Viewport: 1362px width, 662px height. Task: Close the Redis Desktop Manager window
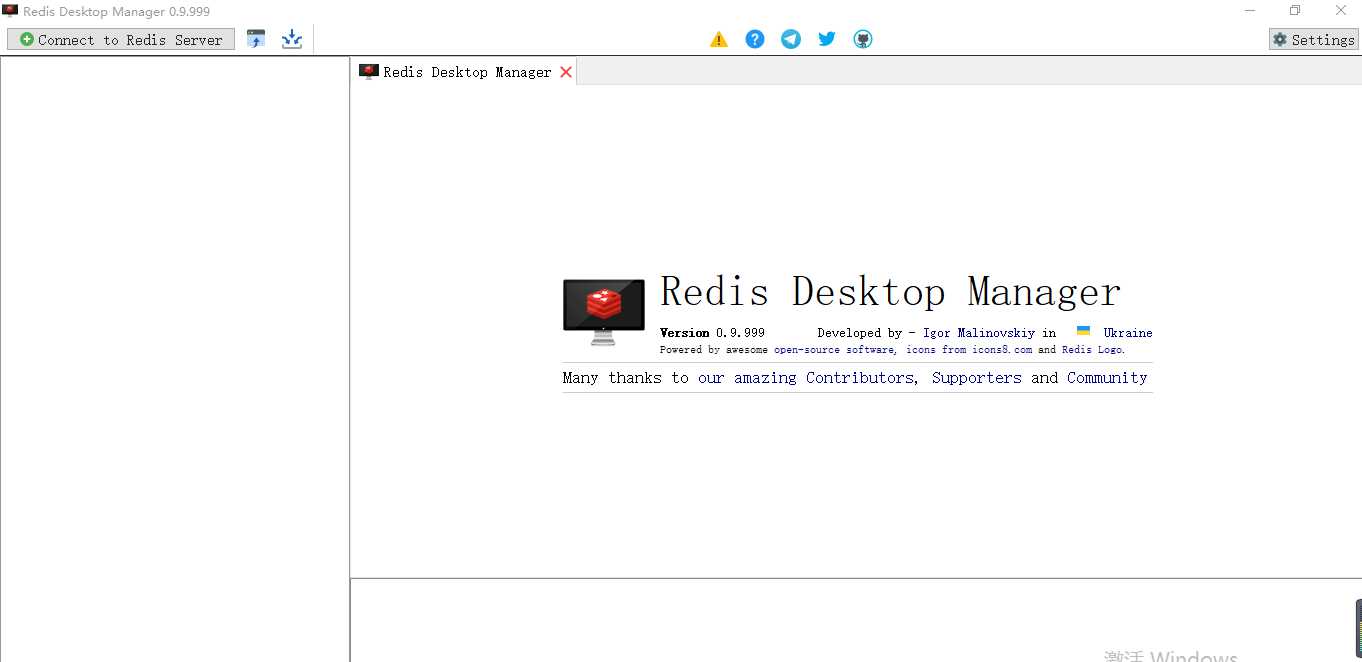tap(1340, 11)
